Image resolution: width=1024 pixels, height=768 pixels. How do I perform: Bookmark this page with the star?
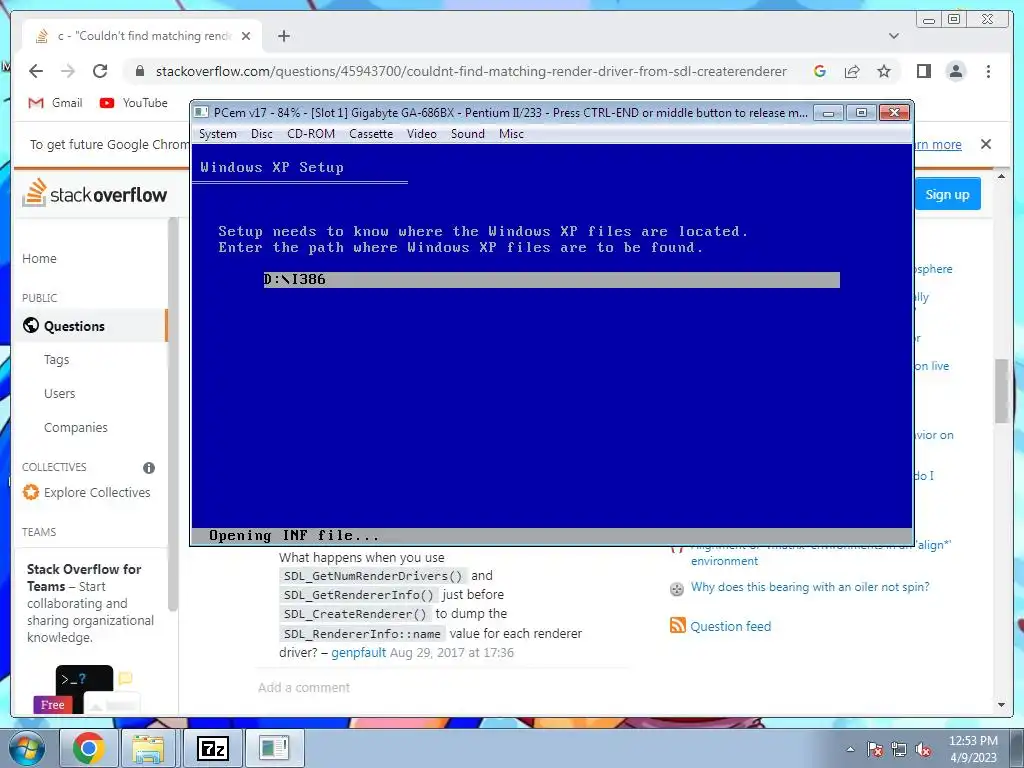tap(884, 71)
